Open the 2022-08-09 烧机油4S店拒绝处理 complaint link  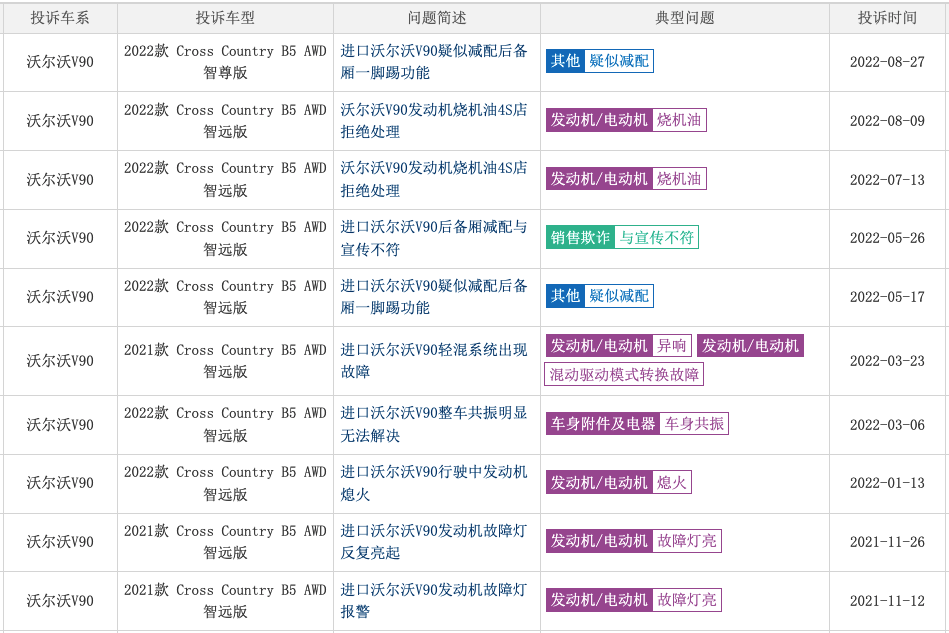433,120
